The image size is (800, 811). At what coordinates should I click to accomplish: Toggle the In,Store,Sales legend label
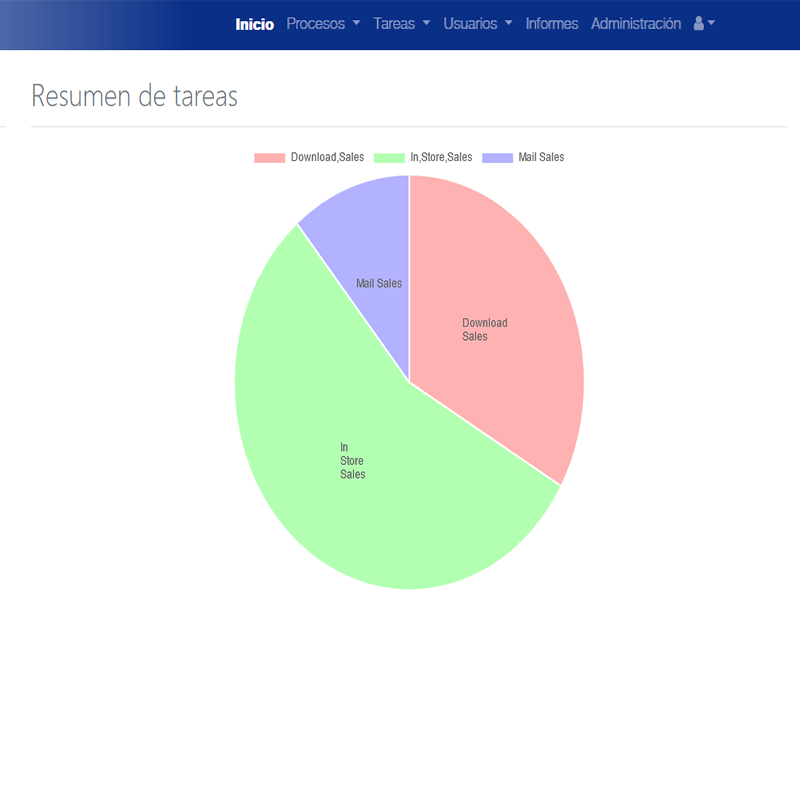(x=441, y=158)
